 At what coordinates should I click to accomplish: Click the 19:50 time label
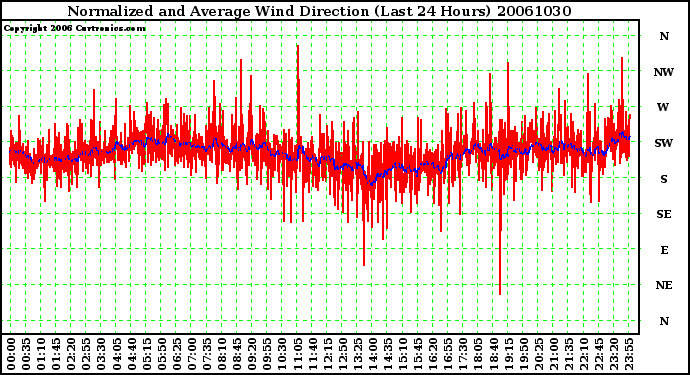[x=523, y=354]
